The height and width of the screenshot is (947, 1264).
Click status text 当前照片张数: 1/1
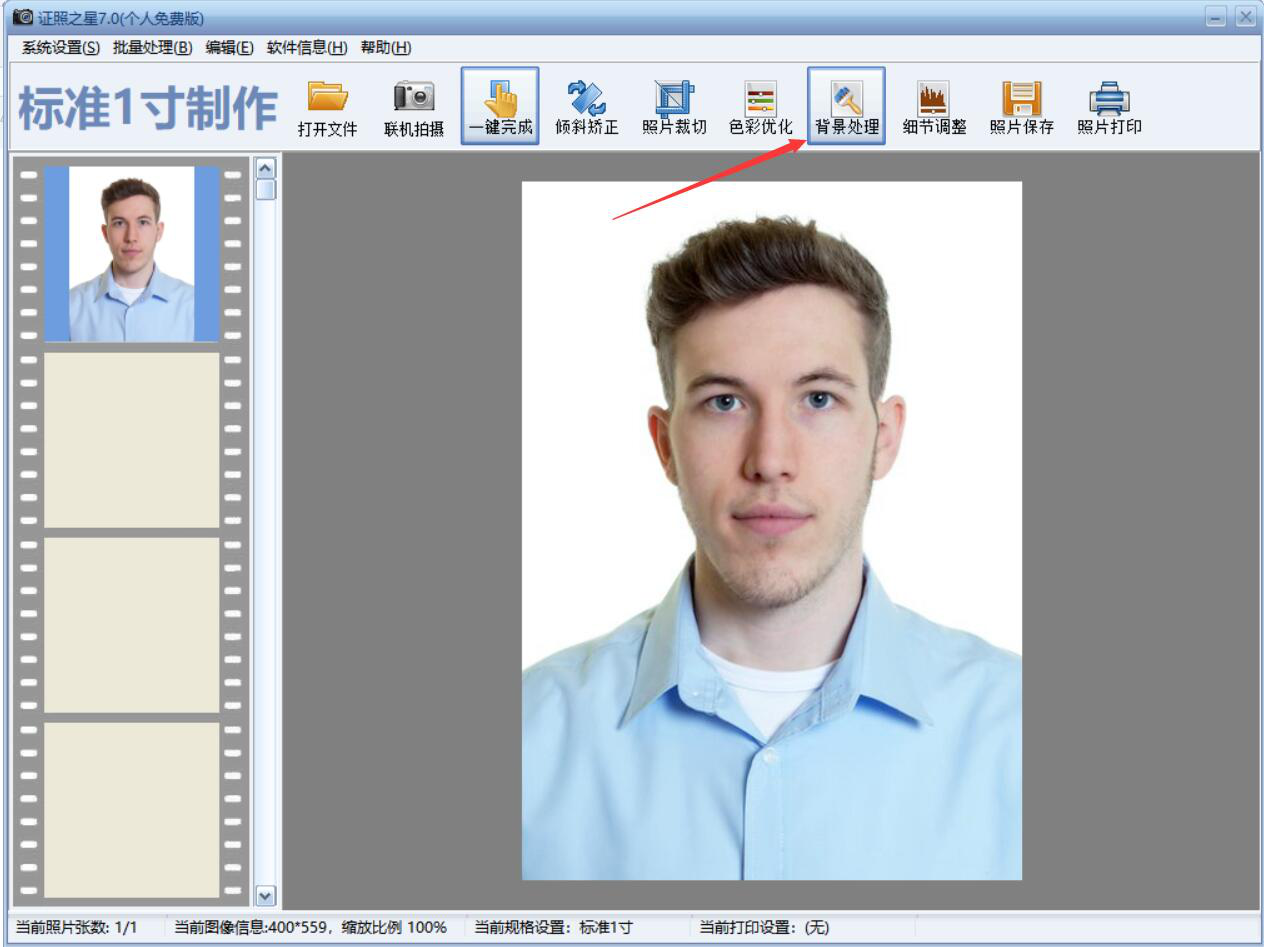(x=77, y=927)
